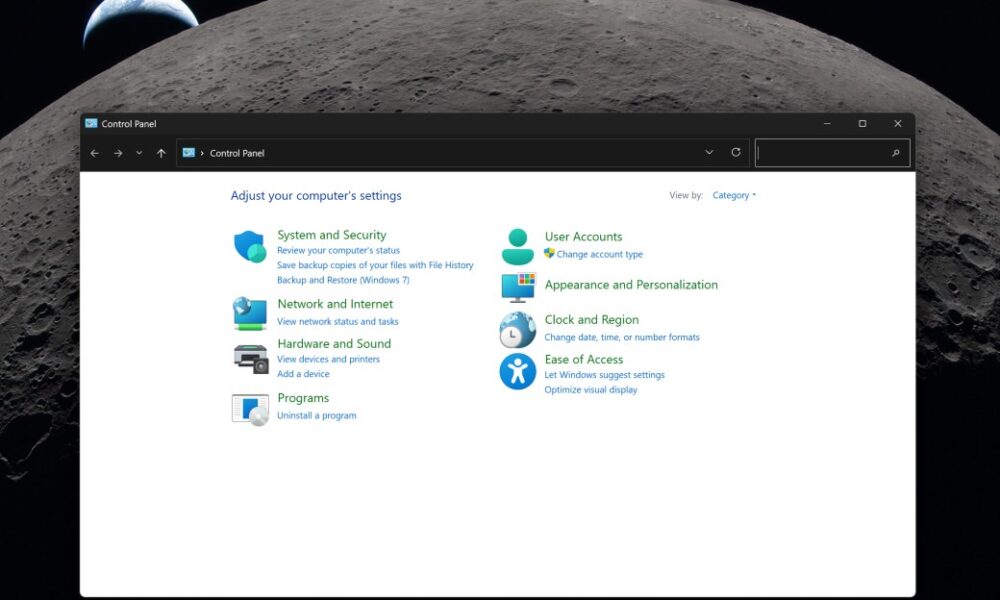This screenshot has height=600, width=1000.
Task: Open Appearance and Personalization heading
Action: [x=631, y=285]
